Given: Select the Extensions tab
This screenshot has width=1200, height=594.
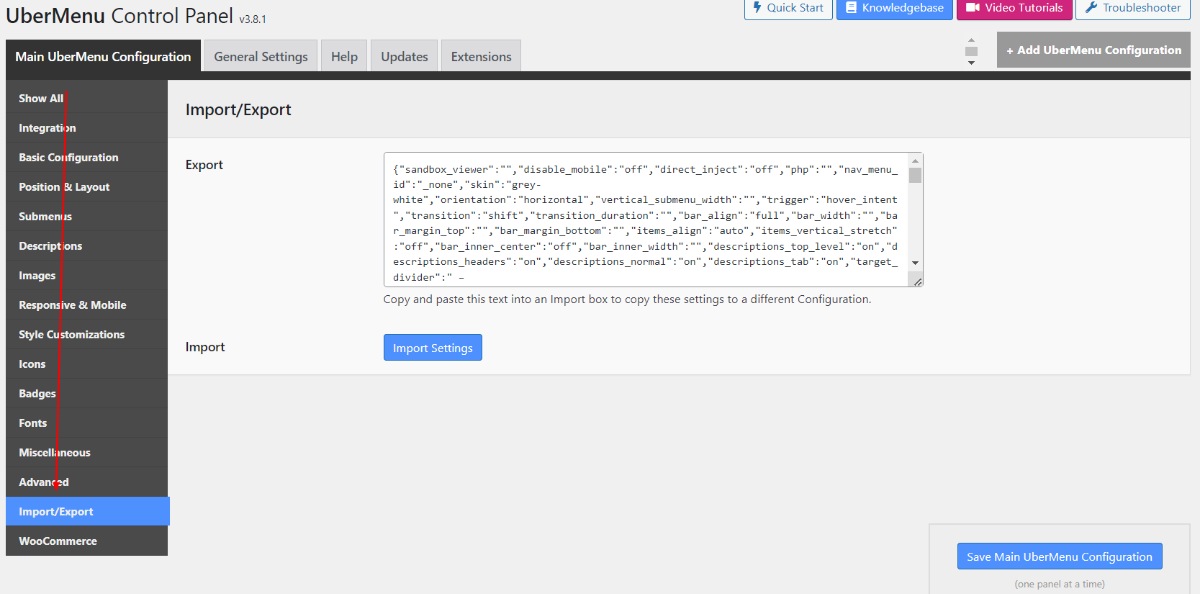Looking at the screenshot, I should point(481,57).
